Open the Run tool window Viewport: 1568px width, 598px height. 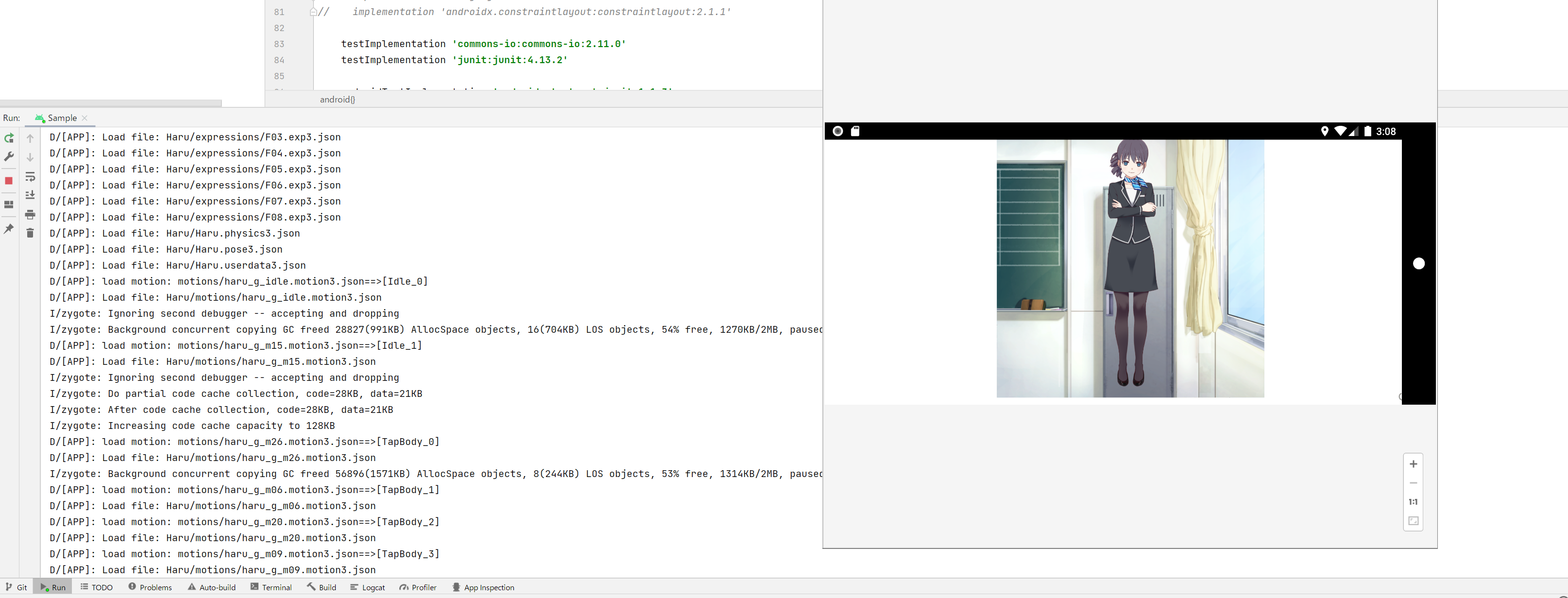53,587
